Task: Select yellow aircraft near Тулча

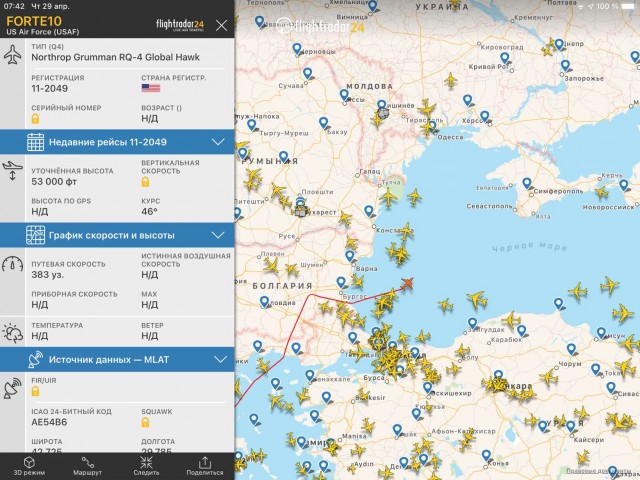Action: [389, 197]
